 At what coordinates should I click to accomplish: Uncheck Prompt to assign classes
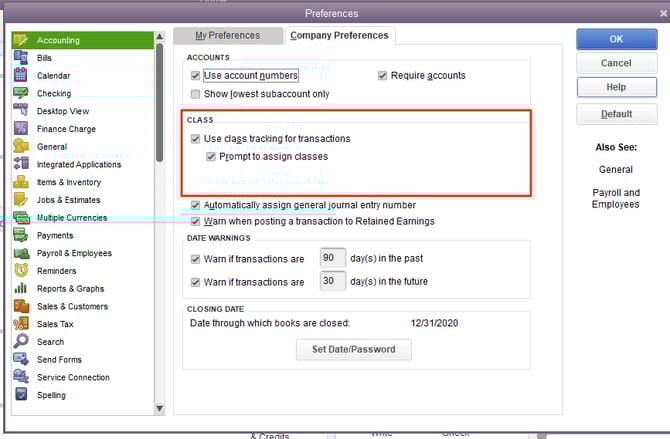point(211,157)
